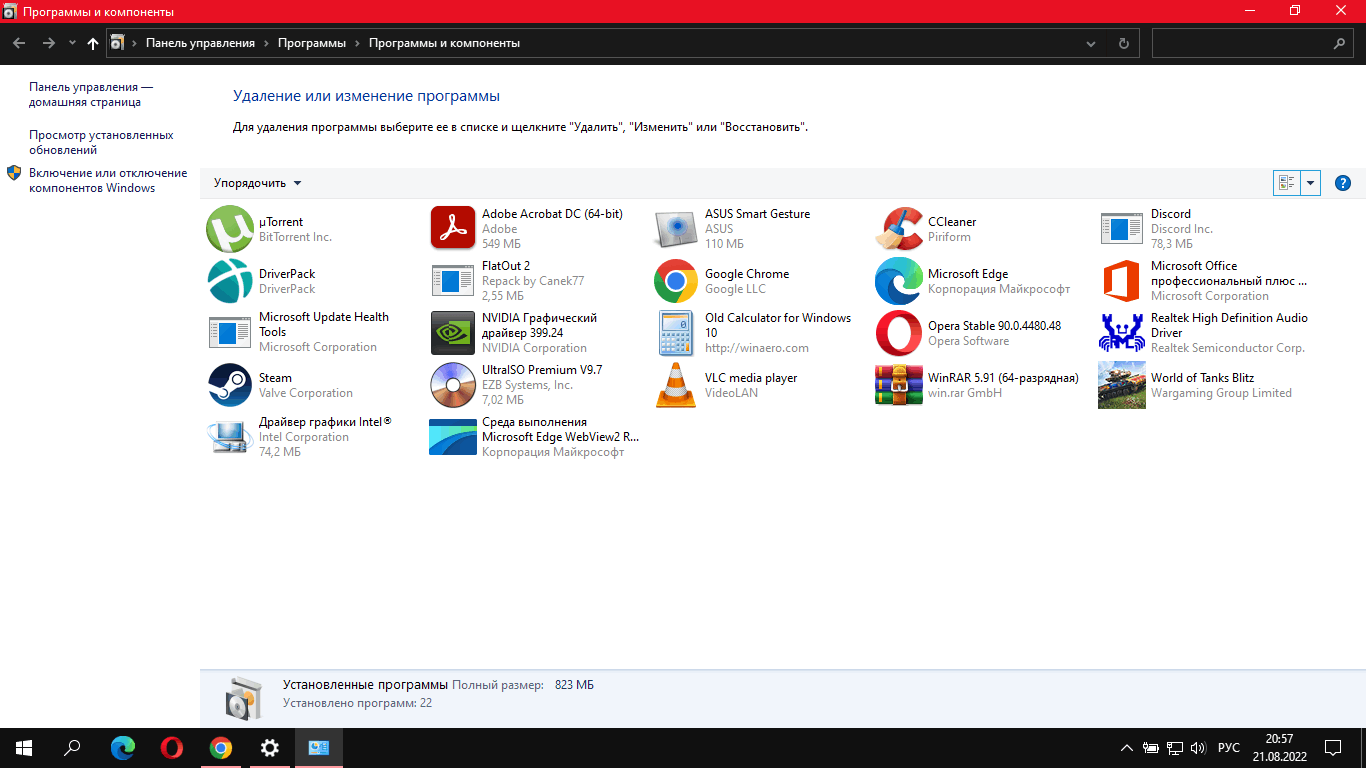
Task: Click Программы и компоненты breadcrumb
Action: tap(444, 43)
